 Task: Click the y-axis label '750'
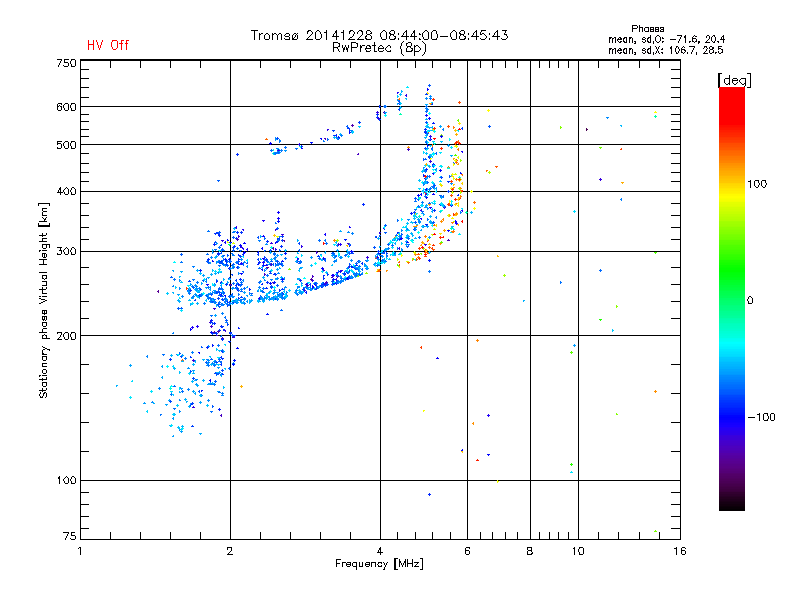point(66,63)
